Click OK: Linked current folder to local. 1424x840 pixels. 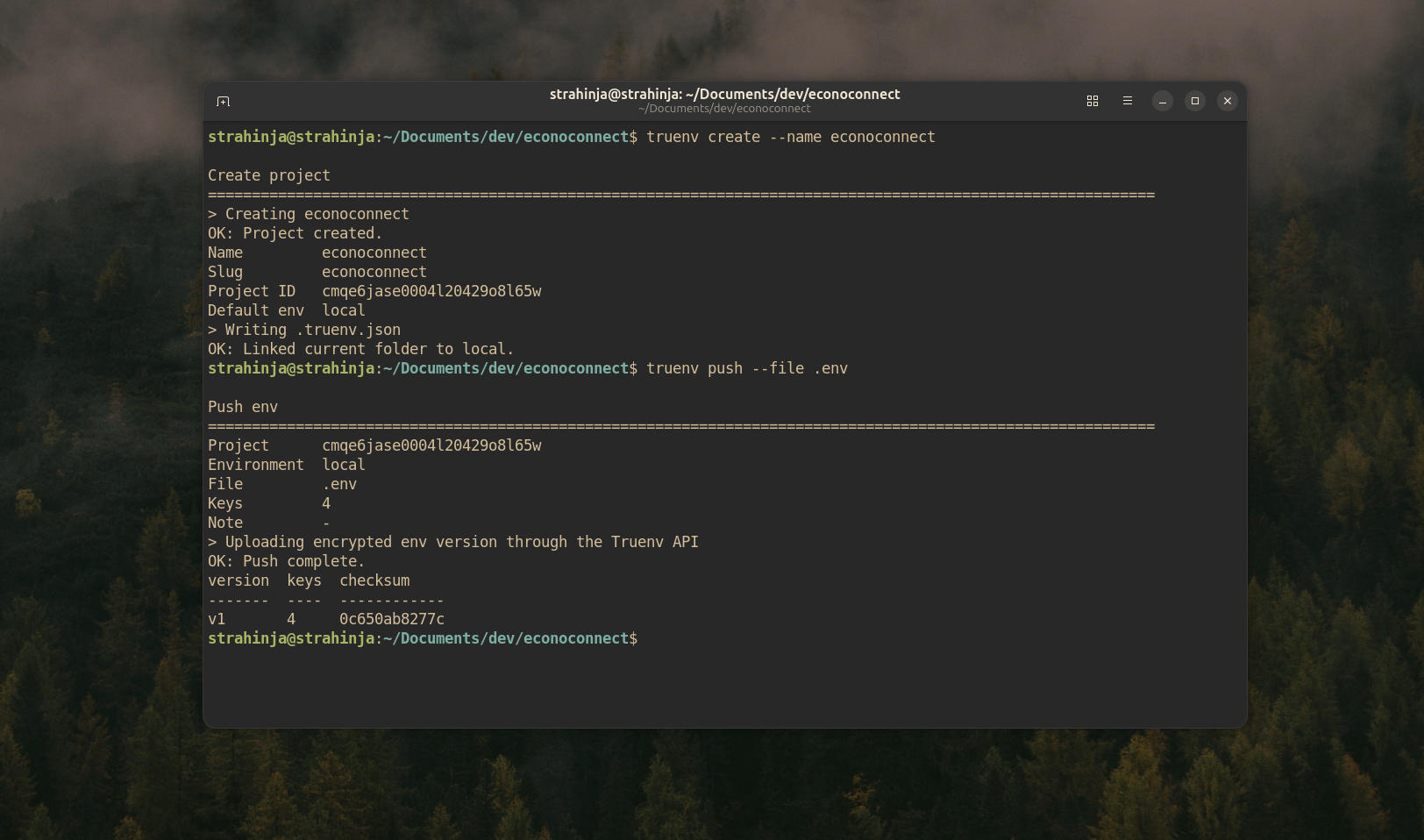click(x=361, y=349)
